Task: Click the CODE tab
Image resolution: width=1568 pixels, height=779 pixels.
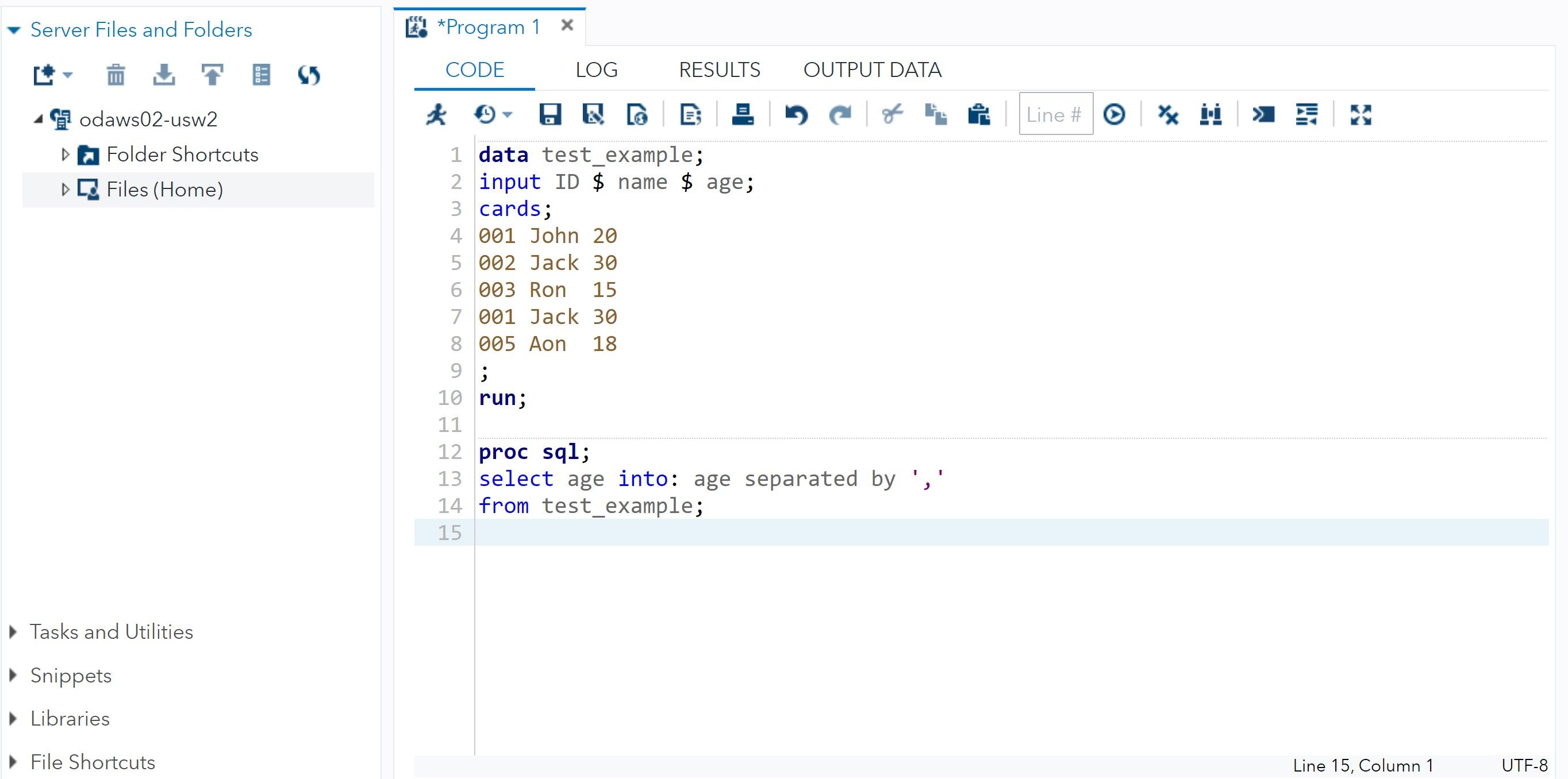Action: (x=475, y=69)
